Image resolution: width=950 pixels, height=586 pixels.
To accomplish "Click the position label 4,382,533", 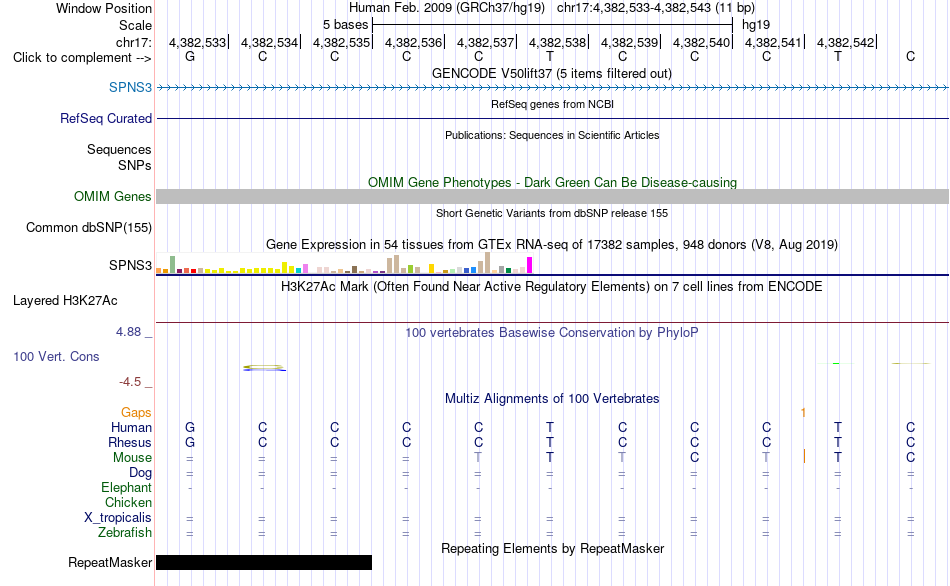I will 198,42.
